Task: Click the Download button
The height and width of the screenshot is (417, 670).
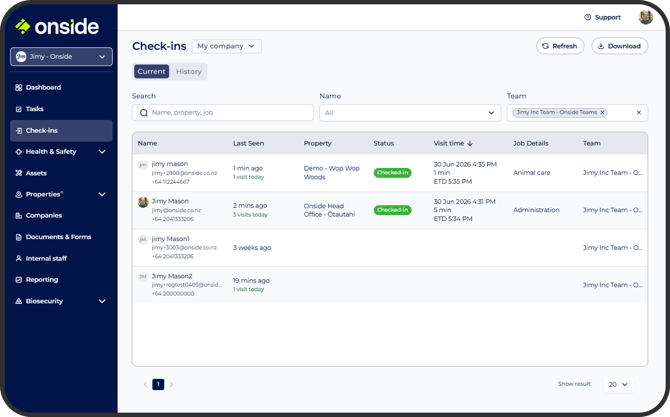Action: coord(620,46)
